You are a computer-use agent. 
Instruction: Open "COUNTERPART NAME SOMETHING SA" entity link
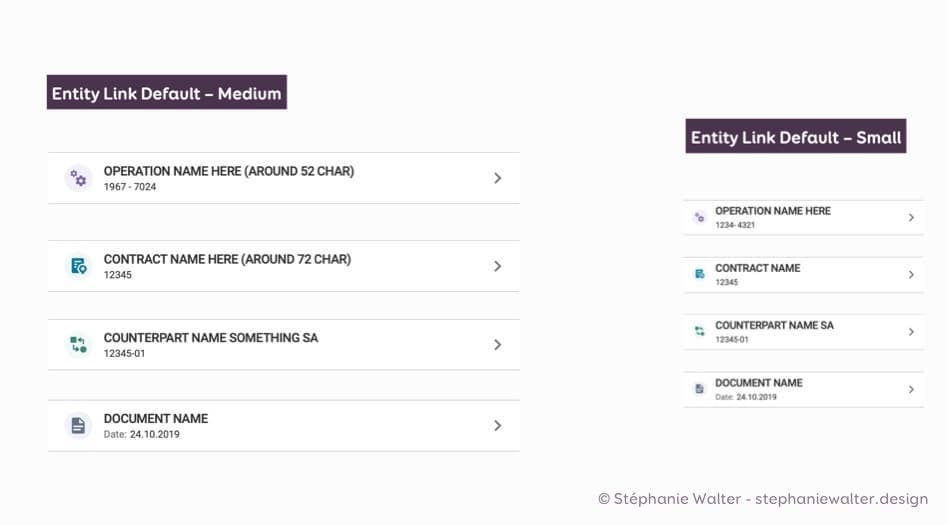210,338
